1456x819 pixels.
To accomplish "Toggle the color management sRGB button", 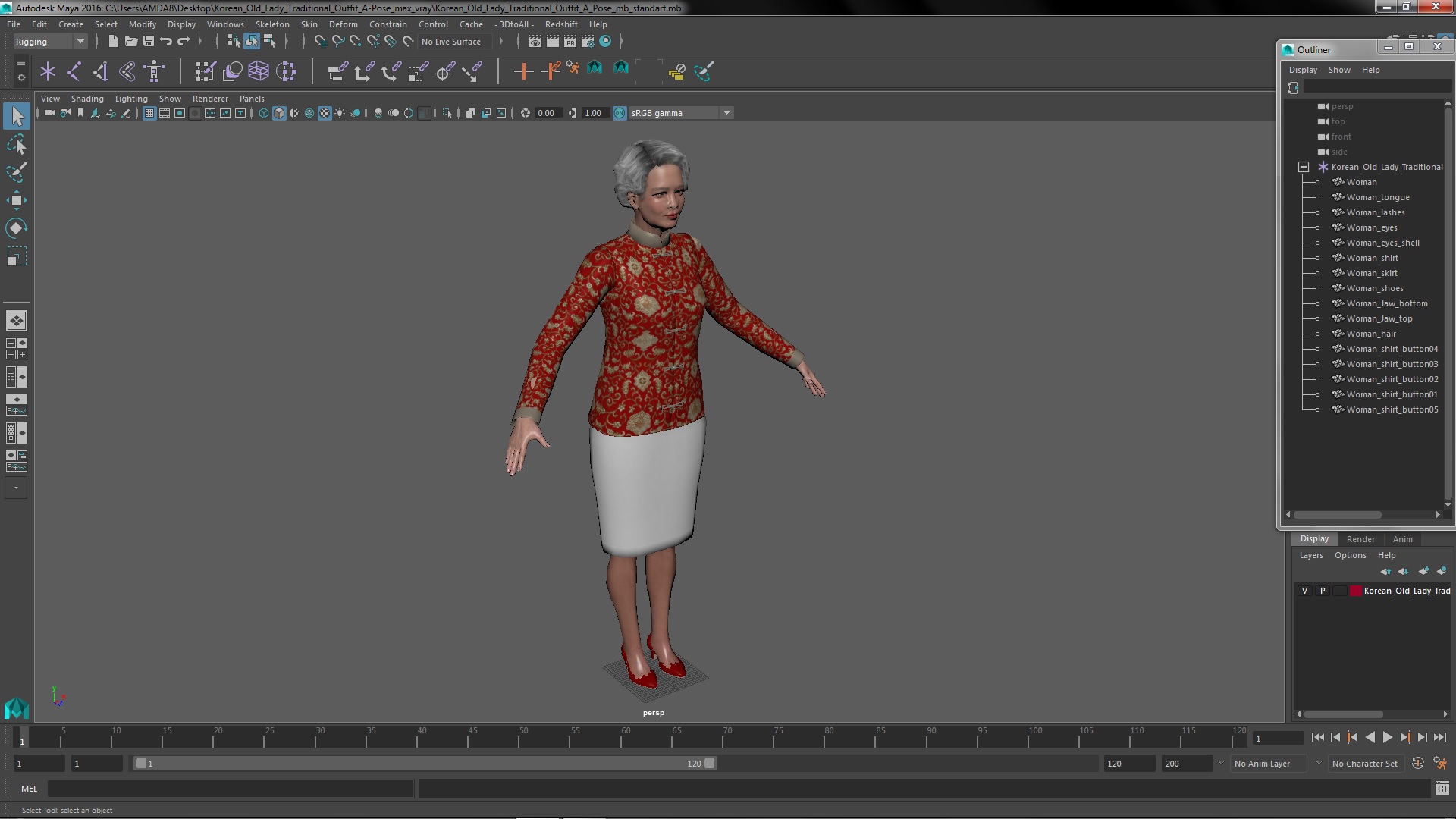I will pyautogui.click(x=620, y=113).
